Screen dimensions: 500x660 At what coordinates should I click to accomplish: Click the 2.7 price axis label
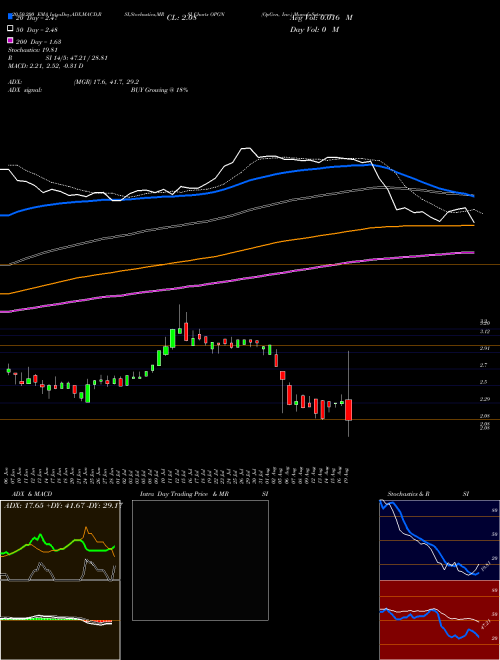pyautogui.click(x=484, y=365)
